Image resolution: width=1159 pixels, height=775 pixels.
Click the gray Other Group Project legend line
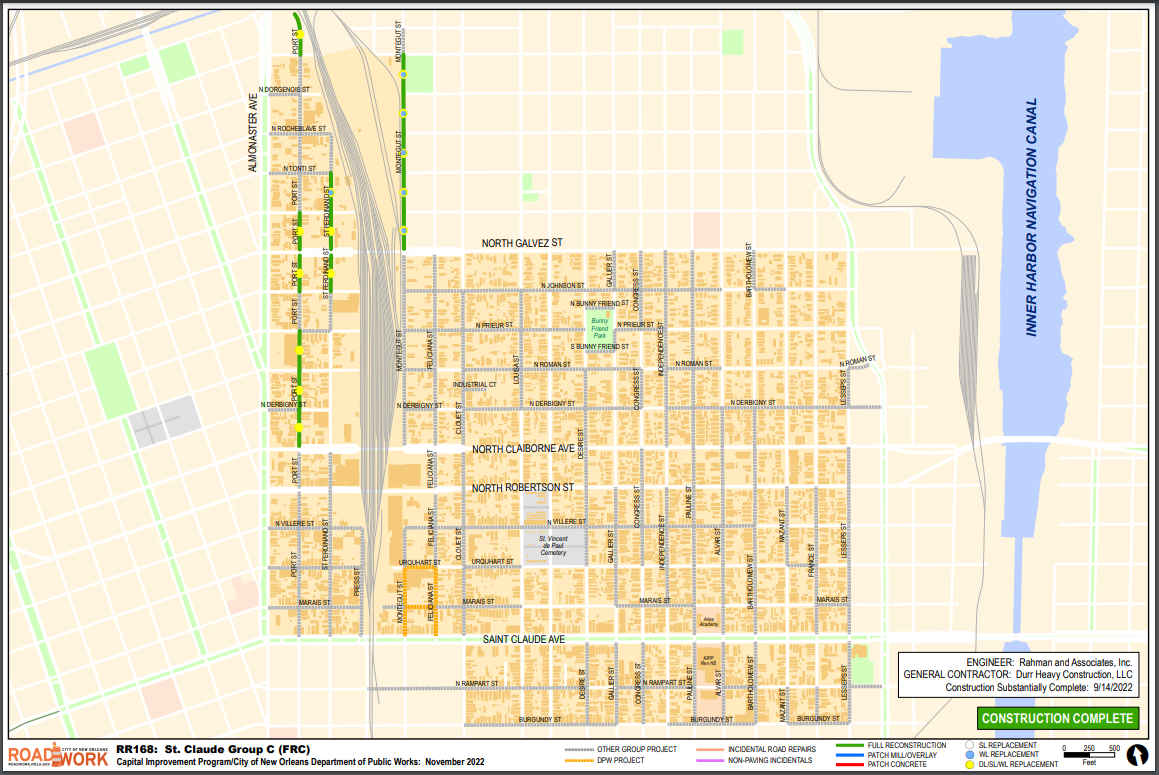click(x=579, y=749)
